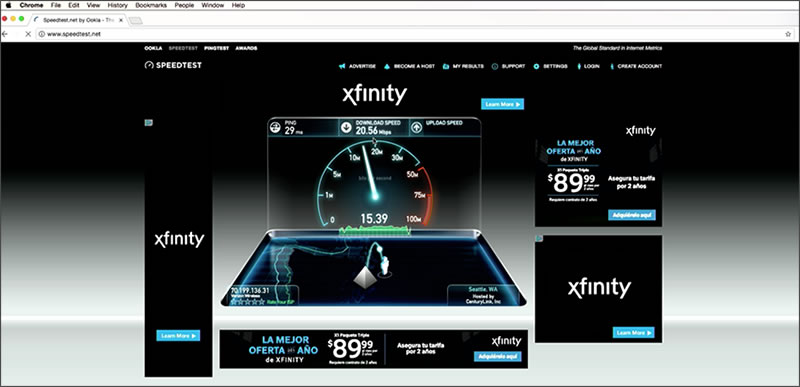The image size is (800, 387).
Task: Click the SPEEDTEST link in the top navigation
Action: click(x=183, y=48)
